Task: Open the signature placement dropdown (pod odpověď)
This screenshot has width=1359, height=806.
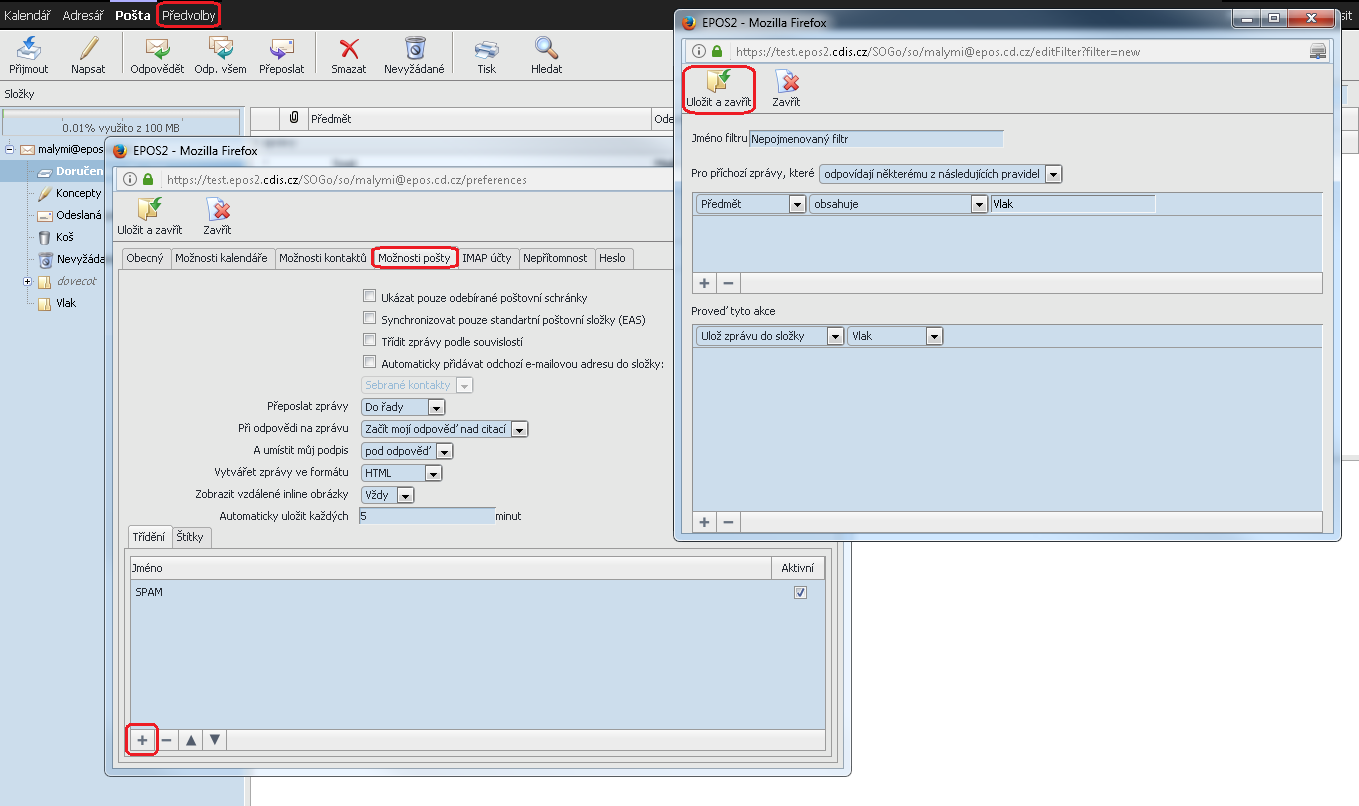Action: [407, 451]
